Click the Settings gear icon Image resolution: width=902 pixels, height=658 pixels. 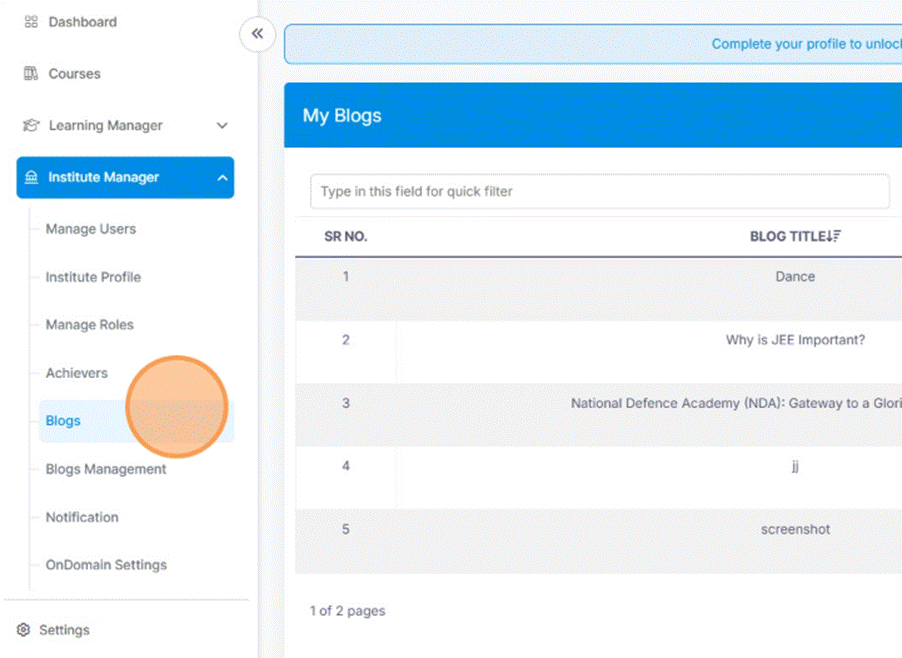click(x=24, y=630)
